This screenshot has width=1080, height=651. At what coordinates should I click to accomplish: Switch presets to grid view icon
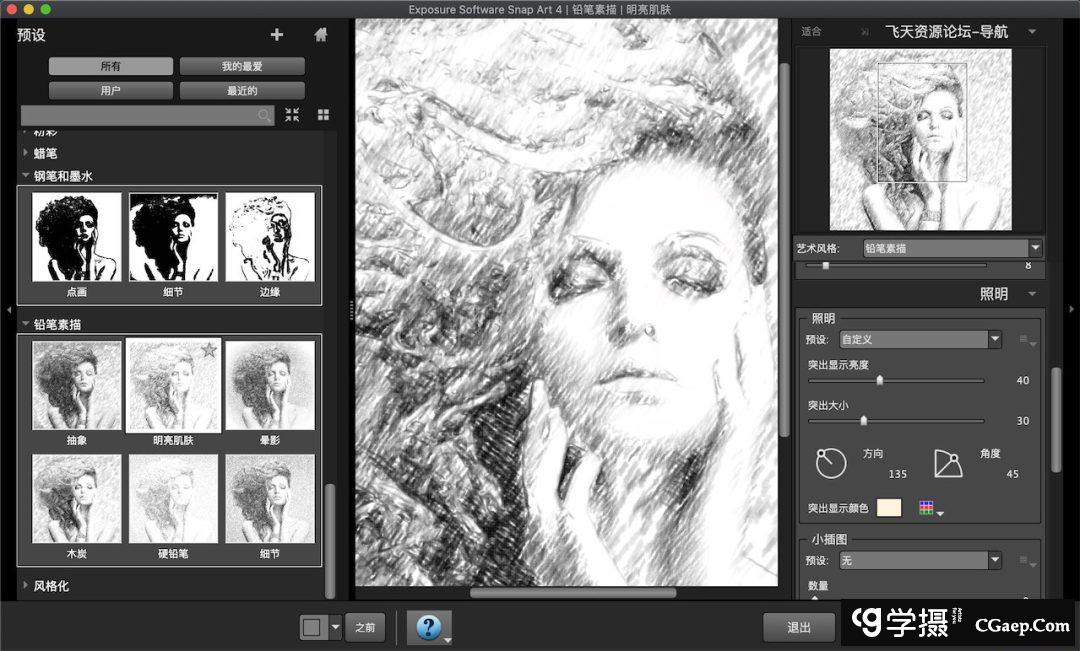click(323, 115)
